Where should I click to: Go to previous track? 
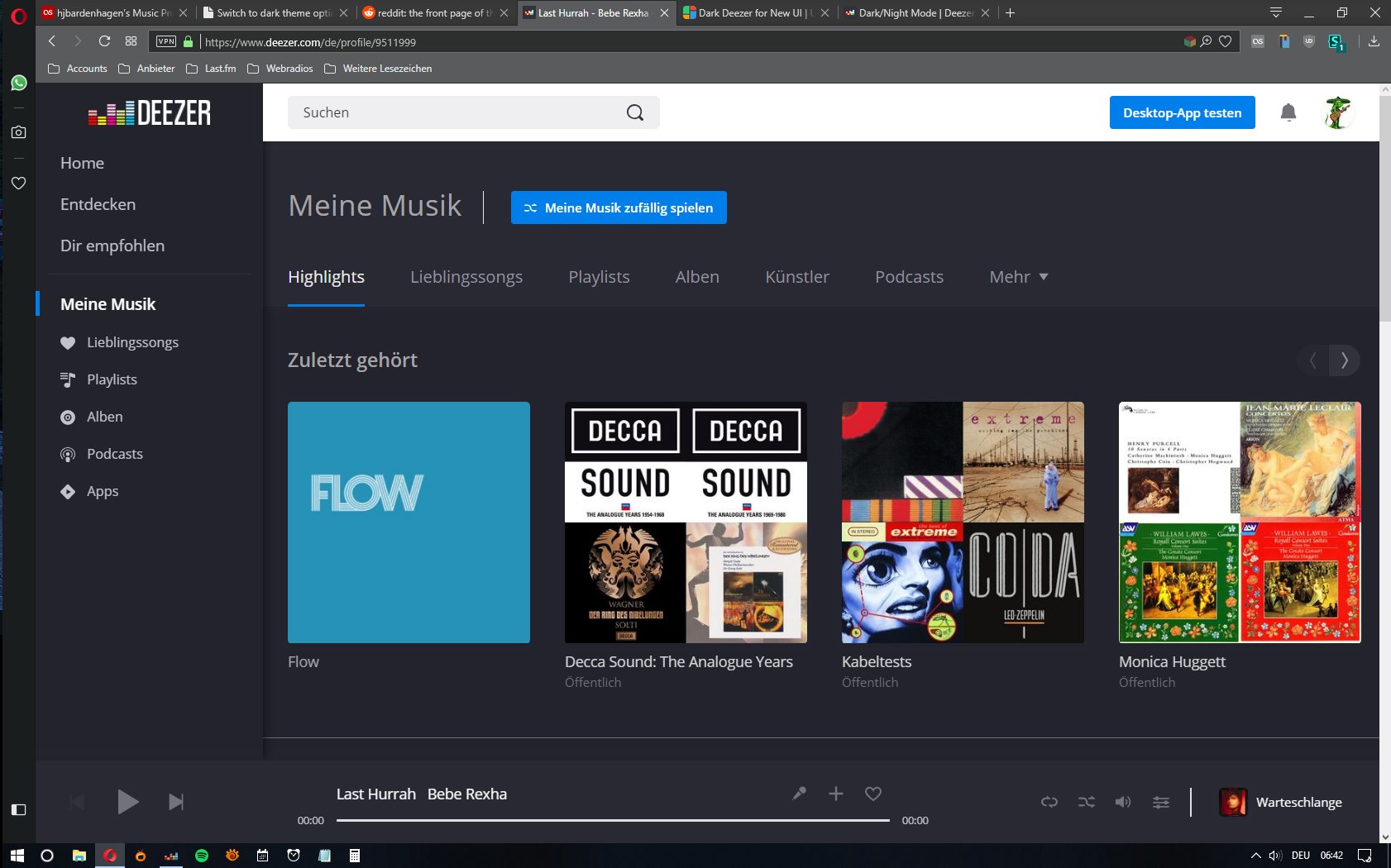(77, 802)
